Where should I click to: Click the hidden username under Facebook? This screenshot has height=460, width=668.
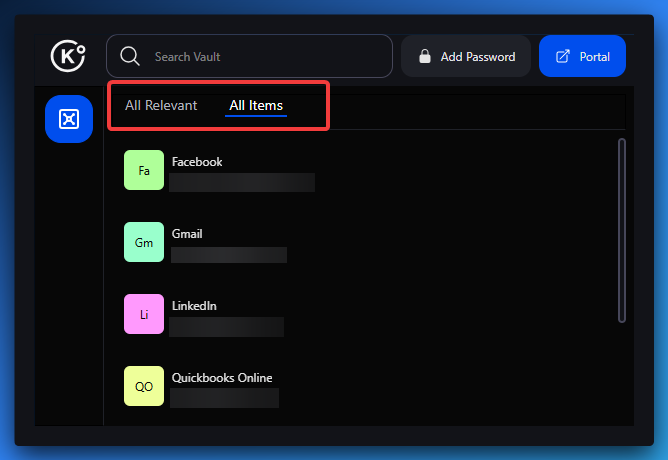coord(242,182)
